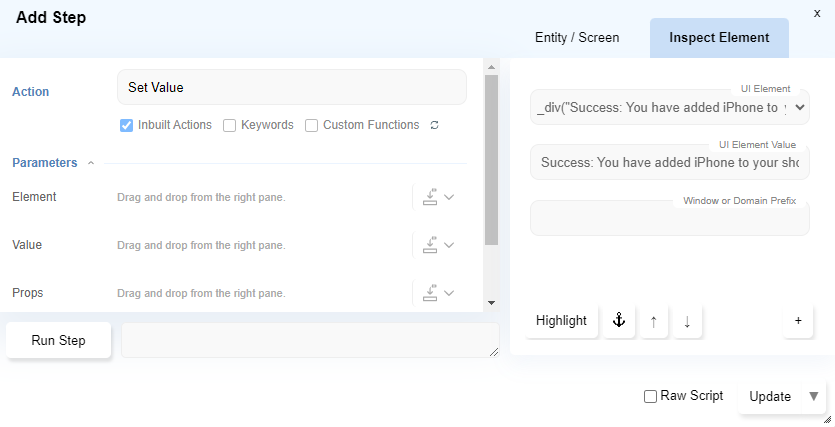
Task: Switch to the Entity / Screen tab
Action: pyautogui.click(x=577, y=38)
